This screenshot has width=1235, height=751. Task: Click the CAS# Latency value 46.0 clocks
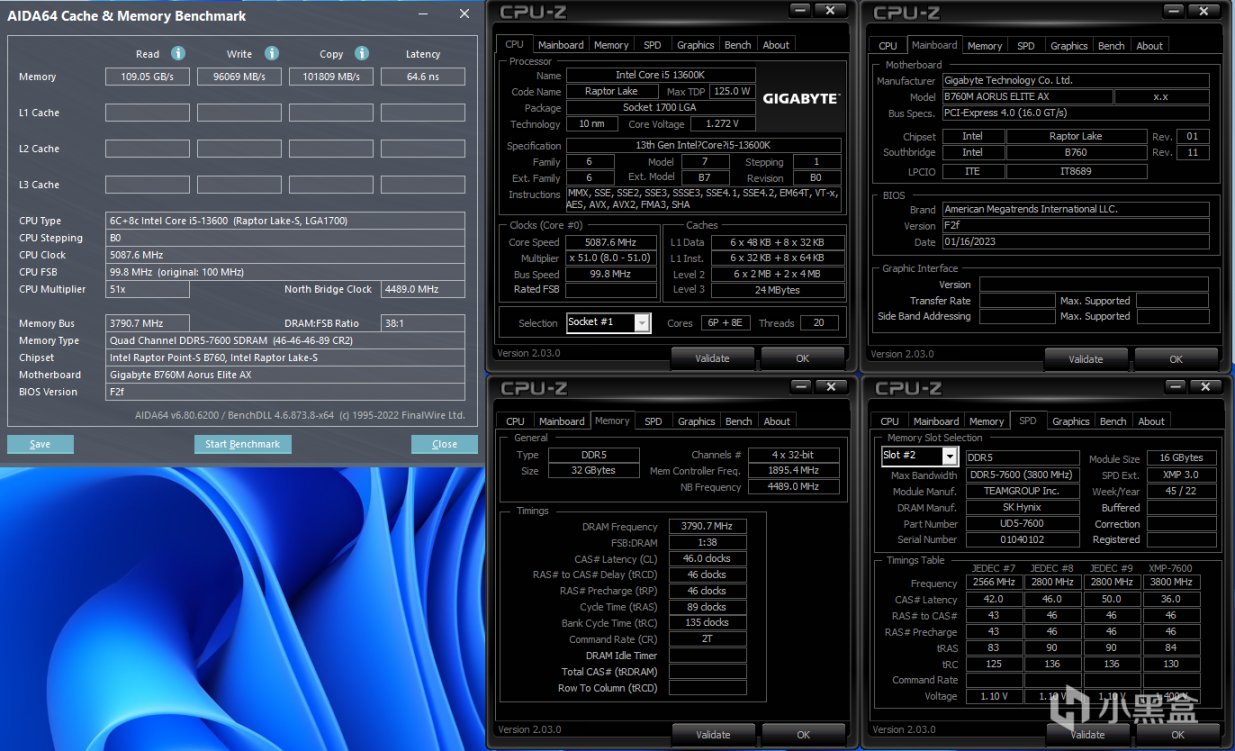point(707,558)
